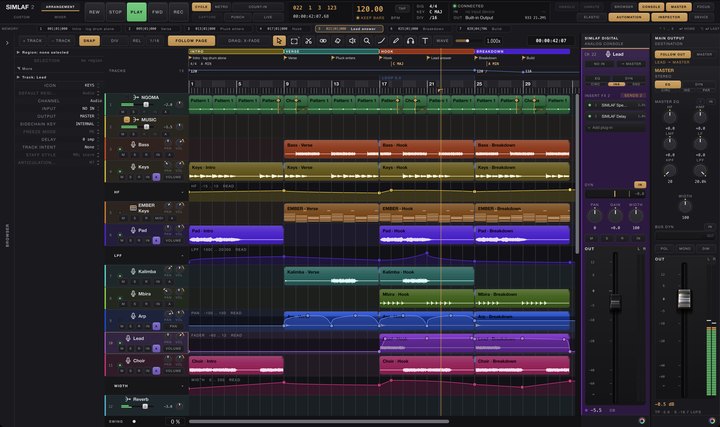Viewport: 720px width, 427px height.
Task: Click the BREAKDOWN arrangement section marker
Action: coord(522,51)
